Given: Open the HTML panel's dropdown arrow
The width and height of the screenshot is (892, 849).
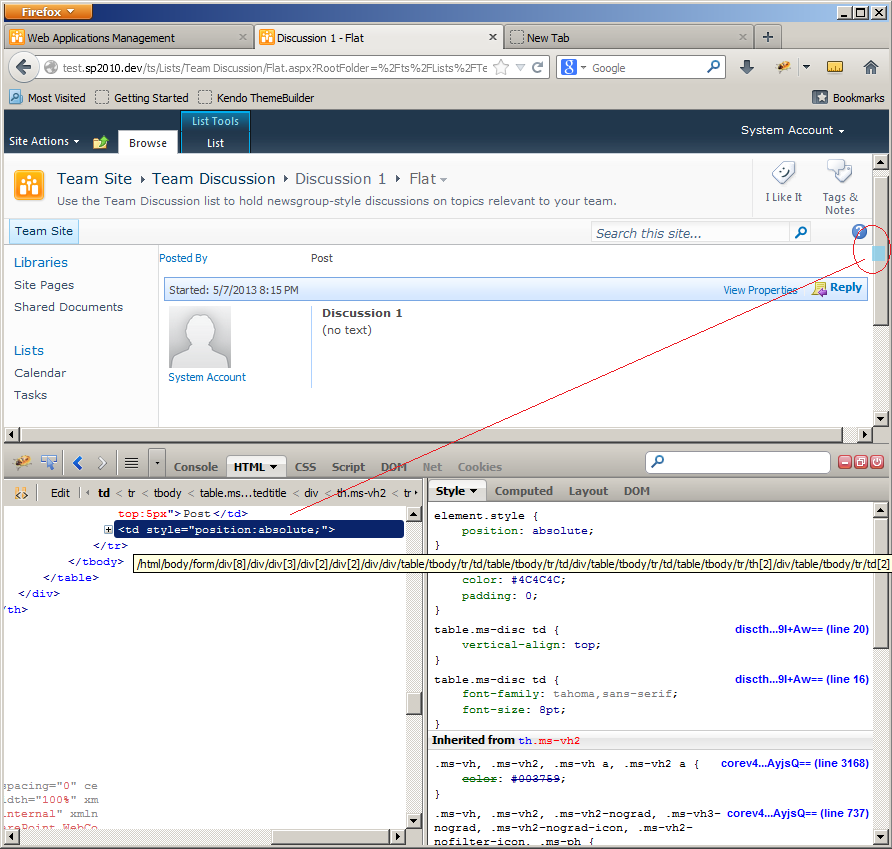Looking at the screenshot, I should [274, 466].
